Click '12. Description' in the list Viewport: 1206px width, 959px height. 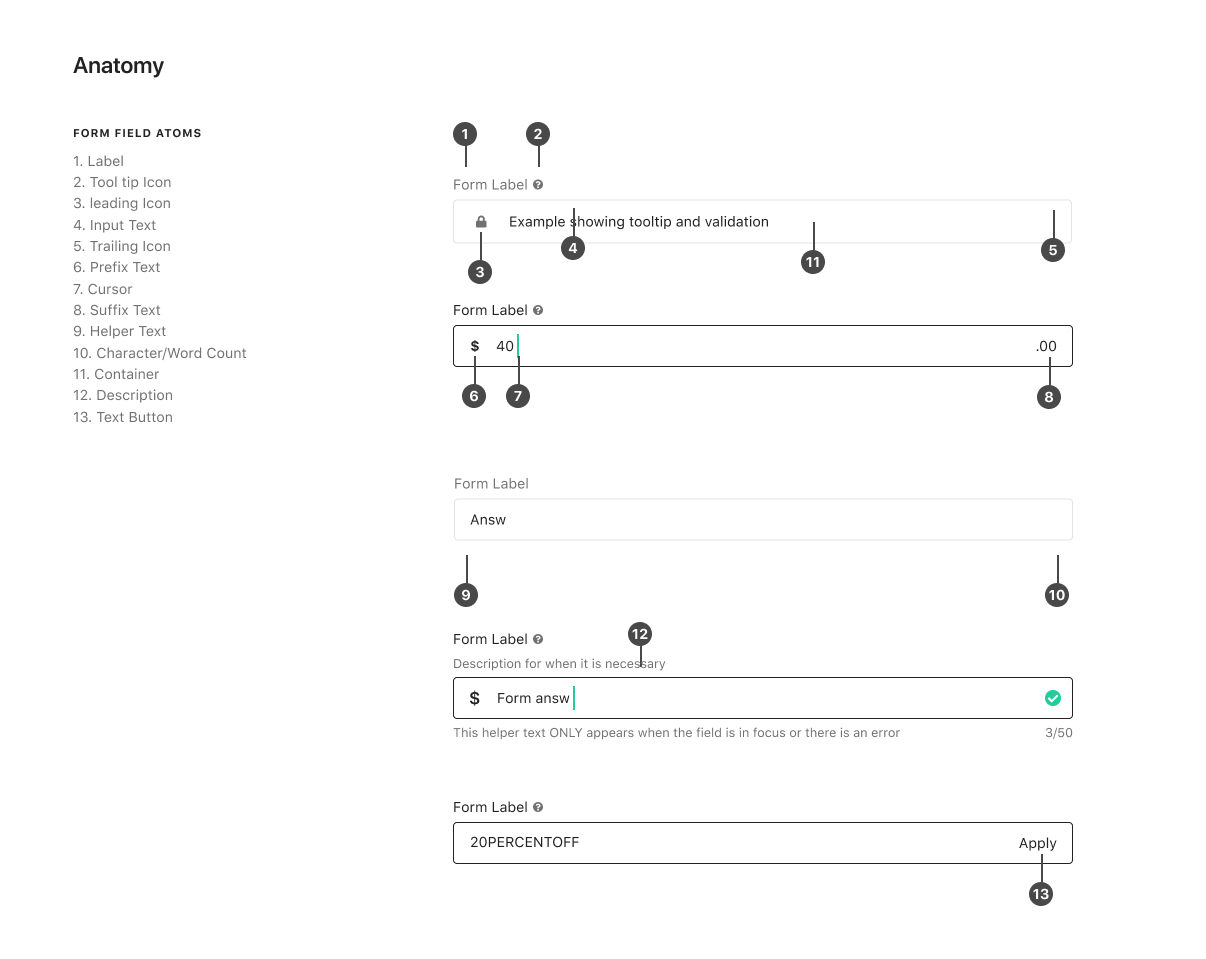click(123, 395)
